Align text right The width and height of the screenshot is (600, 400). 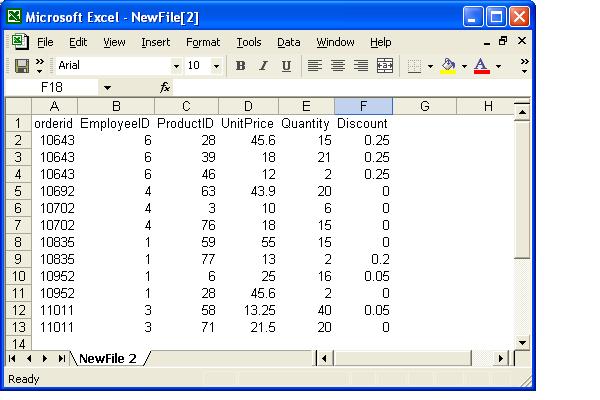pyautogui.click(x=361, y=66)
